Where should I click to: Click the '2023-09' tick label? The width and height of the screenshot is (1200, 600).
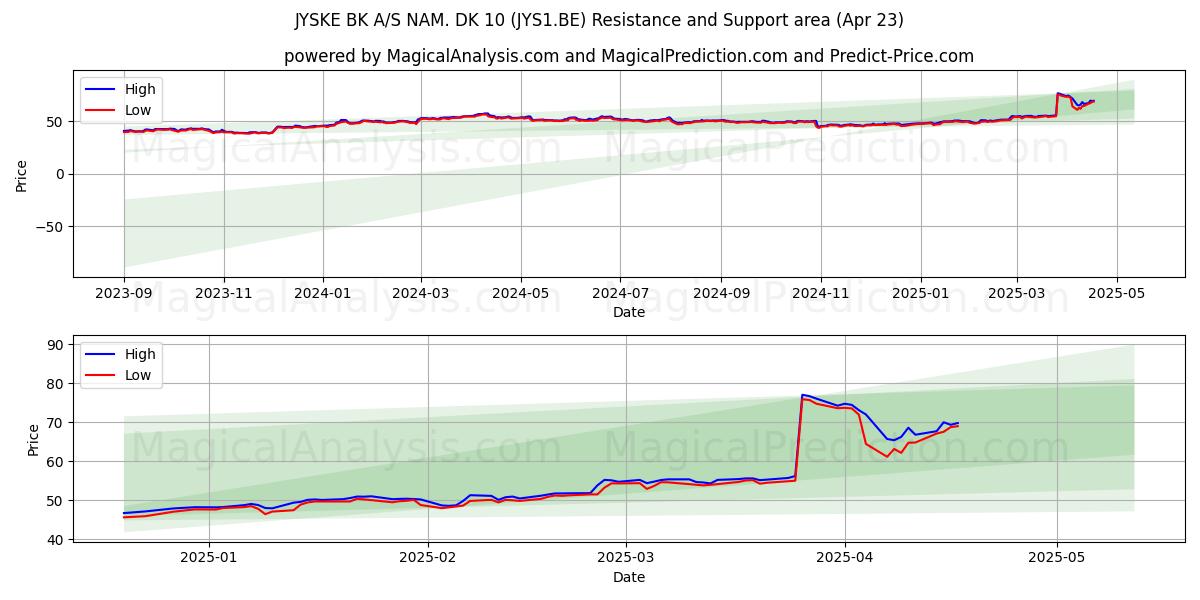click(124, 294)
